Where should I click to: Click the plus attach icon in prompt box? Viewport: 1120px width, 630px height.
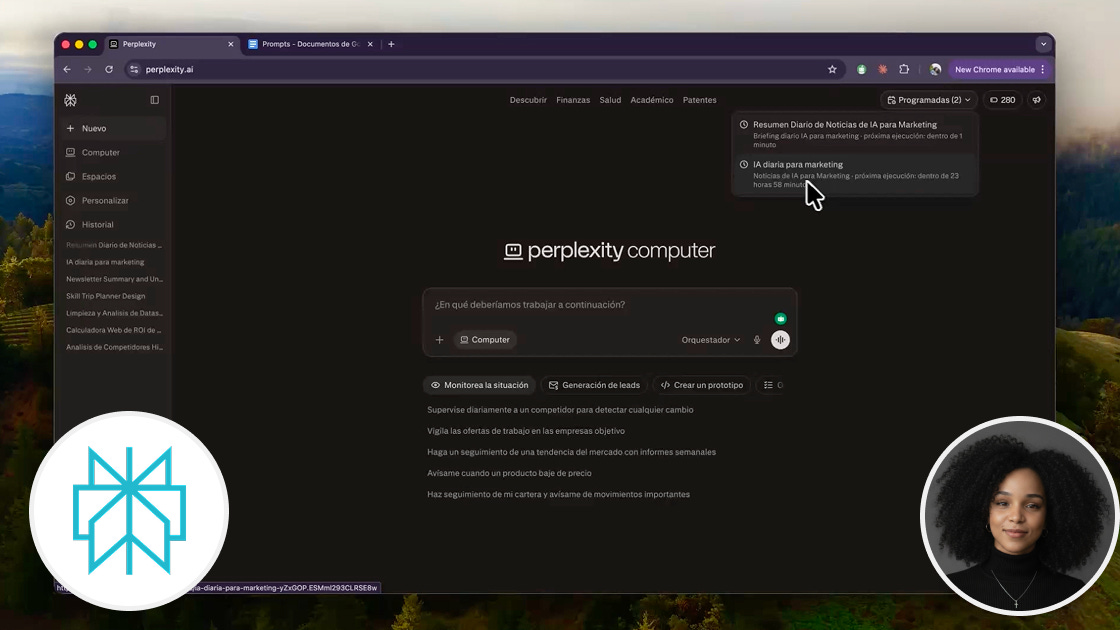coord(439,340)
